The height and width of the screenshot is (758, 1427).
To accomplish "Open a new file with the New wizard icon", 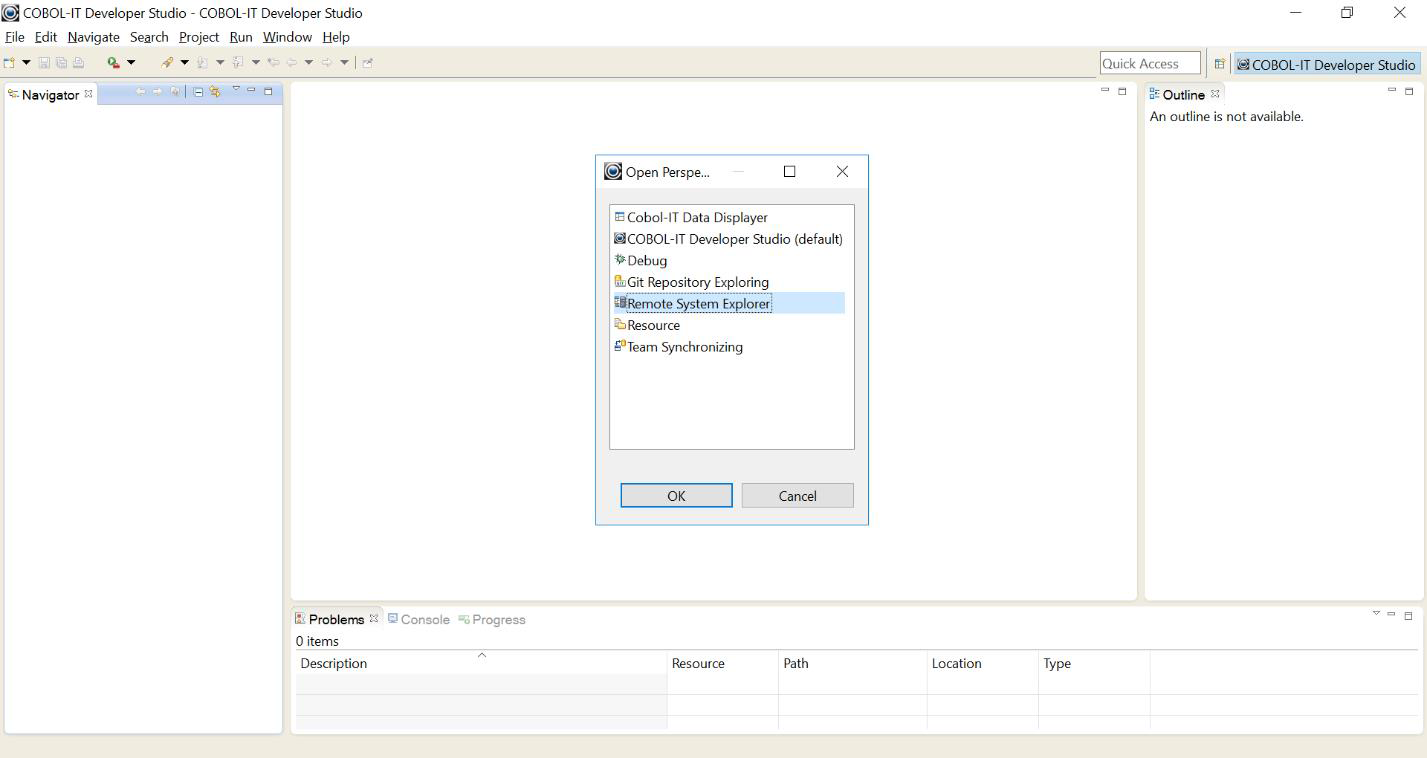I will coord(9,62).
